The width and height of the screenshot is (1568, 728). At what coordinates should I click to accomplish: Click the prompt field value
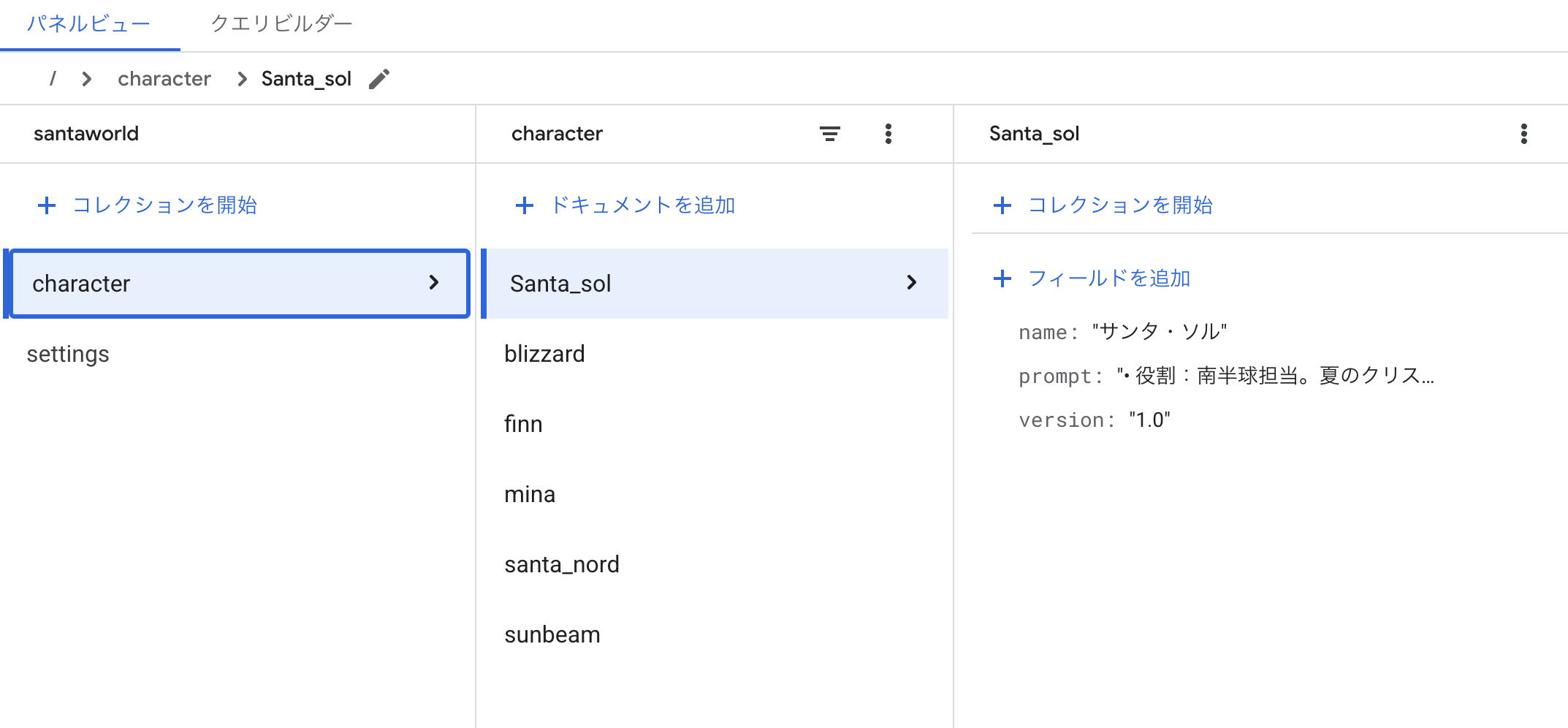click(1275, 376)
